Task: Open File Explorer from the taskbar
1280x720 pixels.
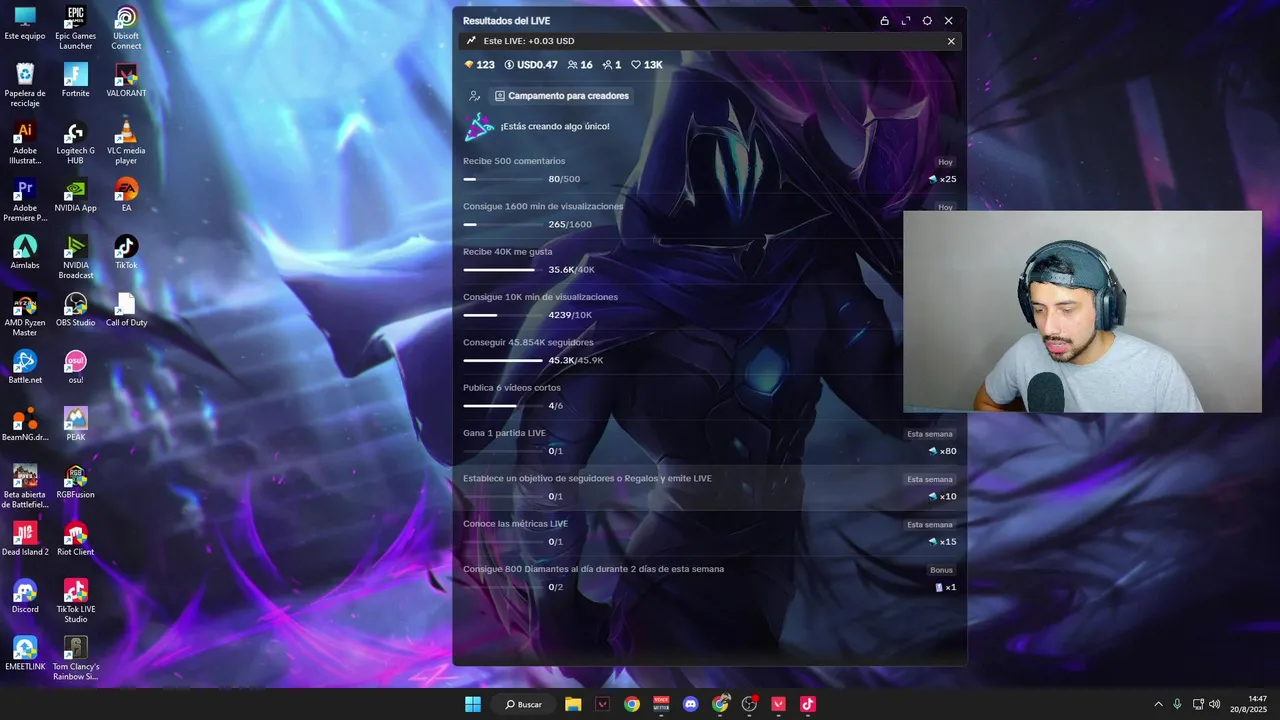Action: [x=573, y=704]
